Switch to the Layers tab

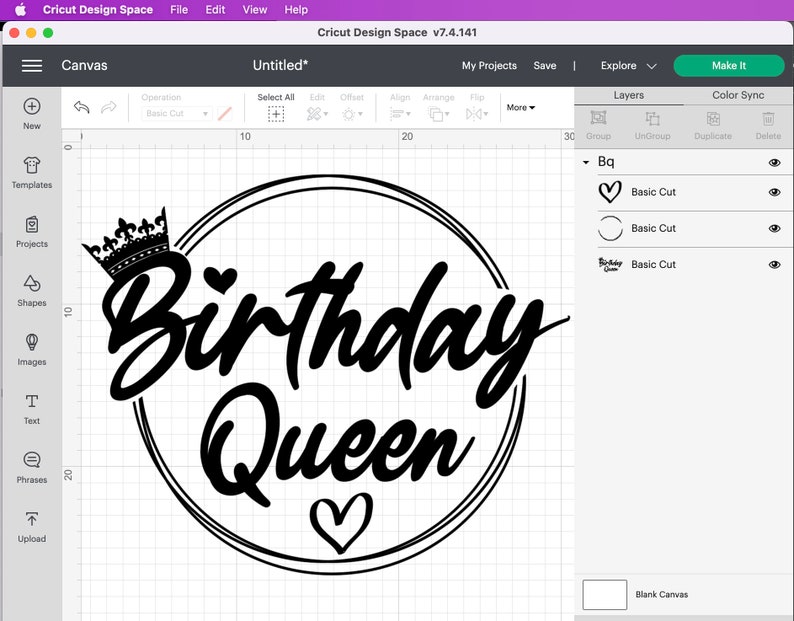pos(628,95)
